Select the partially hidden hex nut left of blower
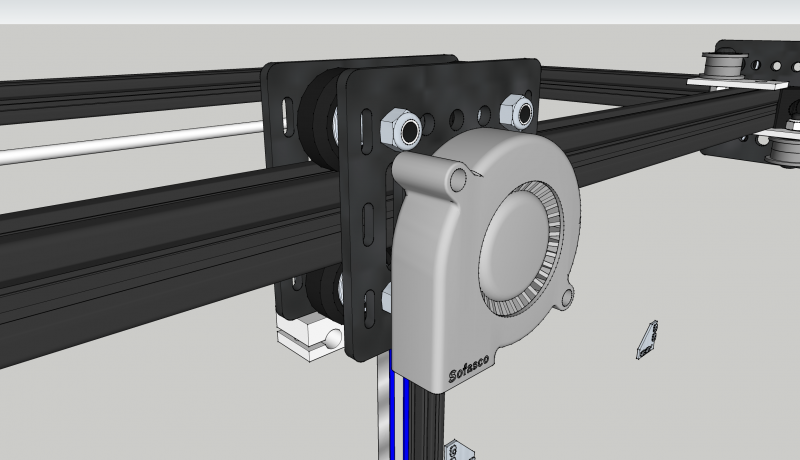 (x=385, y=298)
